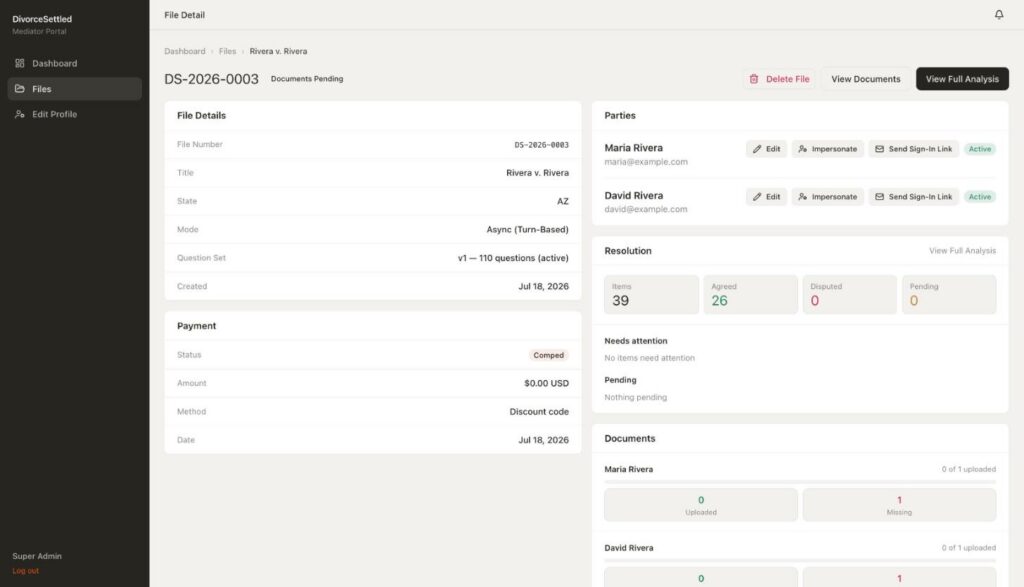This screenshot has height=587, width=1024.
Task: Open Dashboard from the sidebar
Action: 74,63
